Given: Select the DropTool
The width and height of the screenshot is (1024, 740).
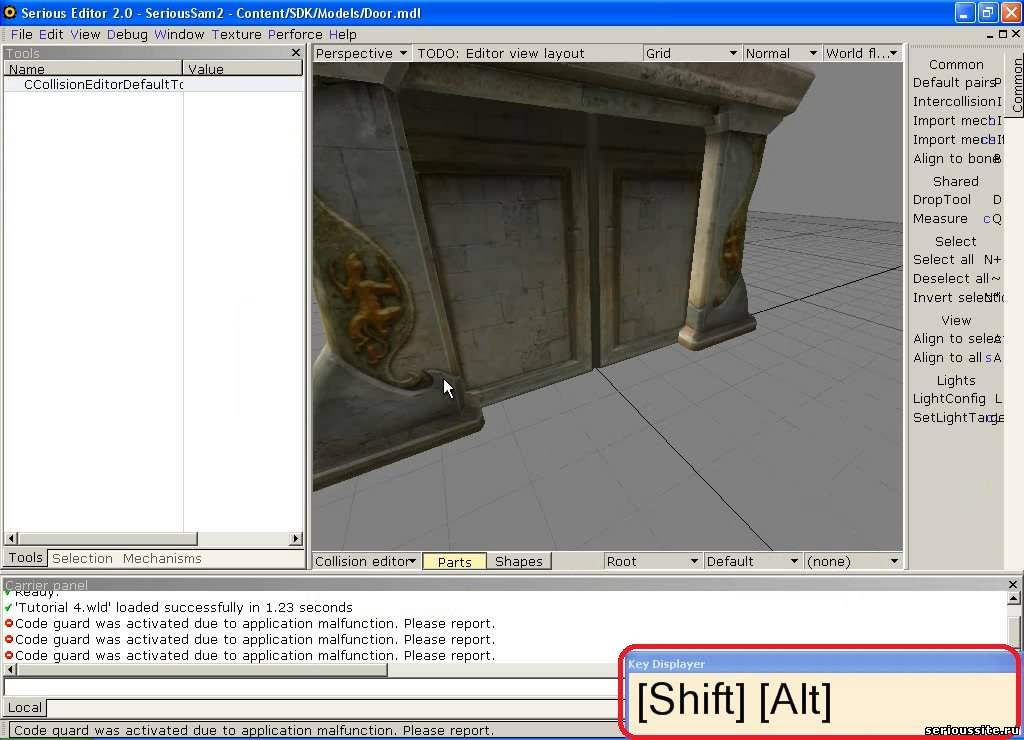Looking at the screenshot, I should click(x=957, y=200).
